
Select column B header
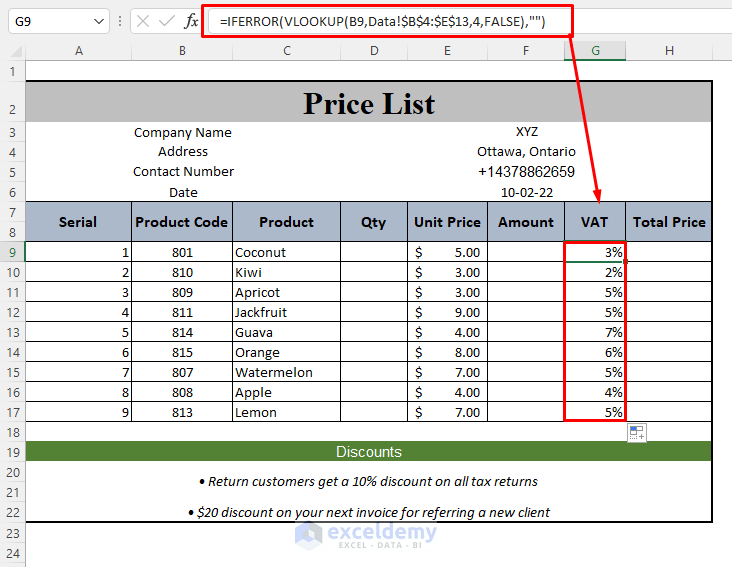182,51
